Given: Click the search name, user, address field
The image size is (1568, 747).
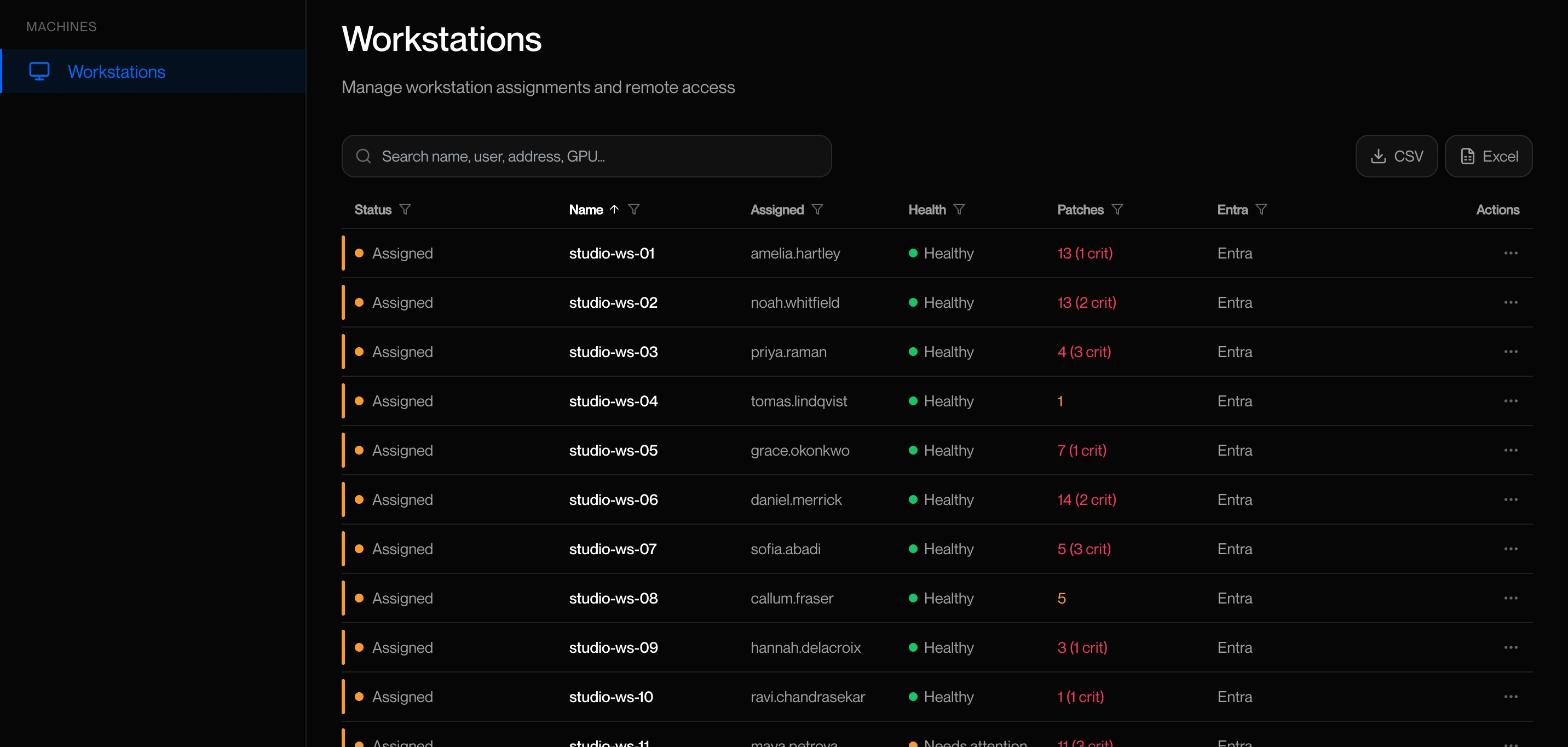Looking at the screenshot, I should point(586,156).
